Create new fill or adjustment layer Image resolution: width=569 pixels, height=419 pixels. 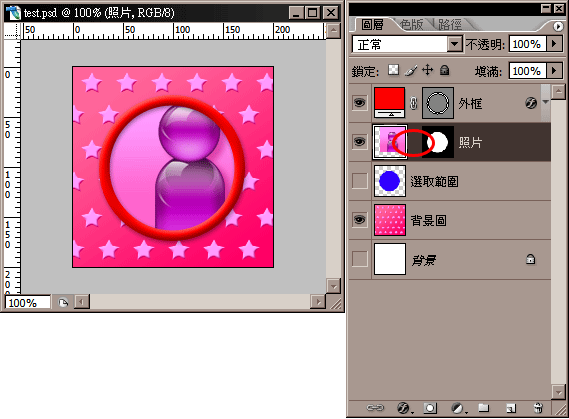tap(458, 408)
